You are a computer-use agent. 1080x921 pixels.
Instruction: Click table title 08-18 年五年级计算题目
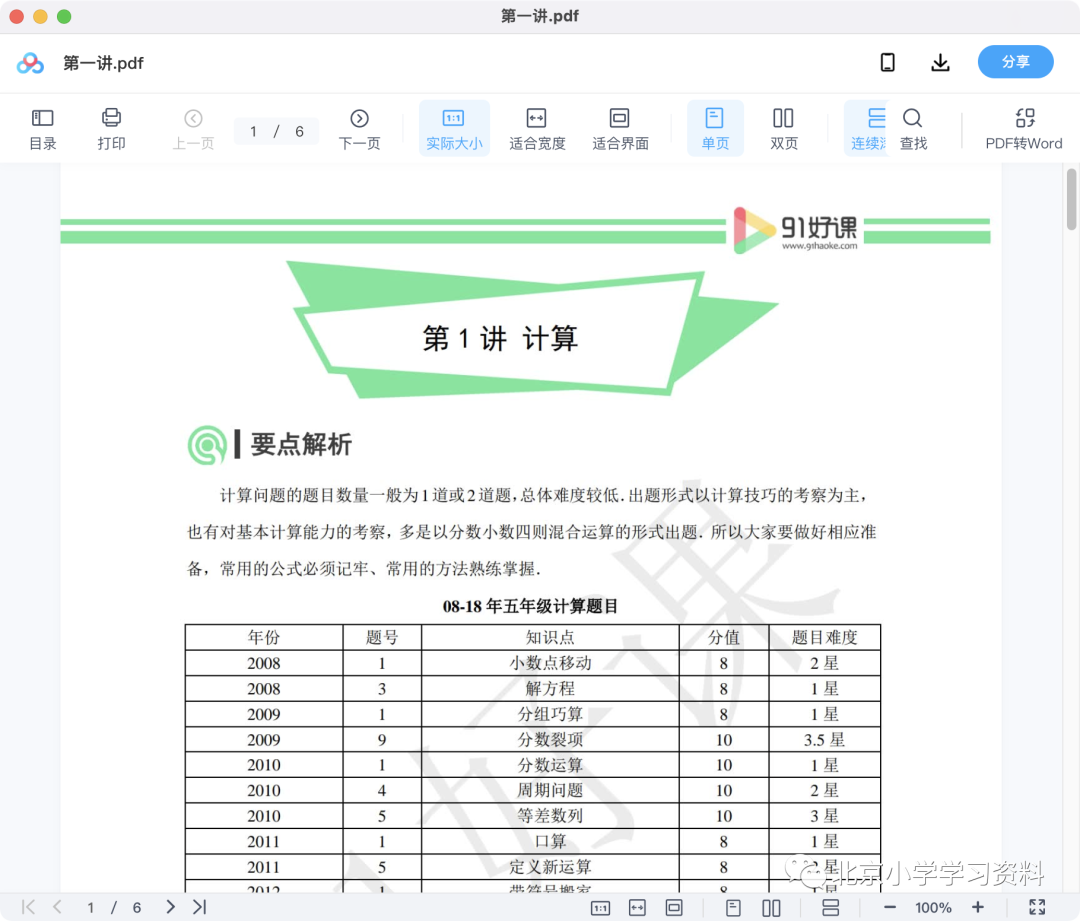point(530,606)
